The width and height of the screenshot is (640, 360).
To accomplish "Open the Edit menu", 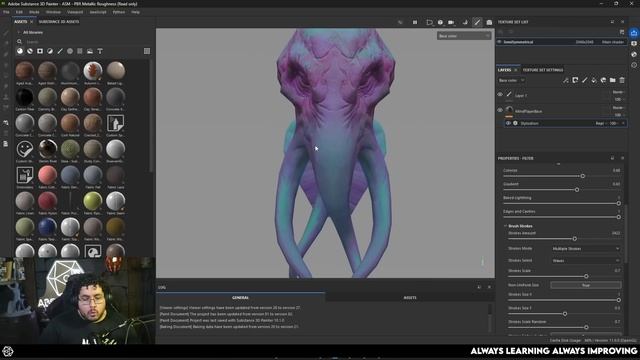I will coord(19,12).
